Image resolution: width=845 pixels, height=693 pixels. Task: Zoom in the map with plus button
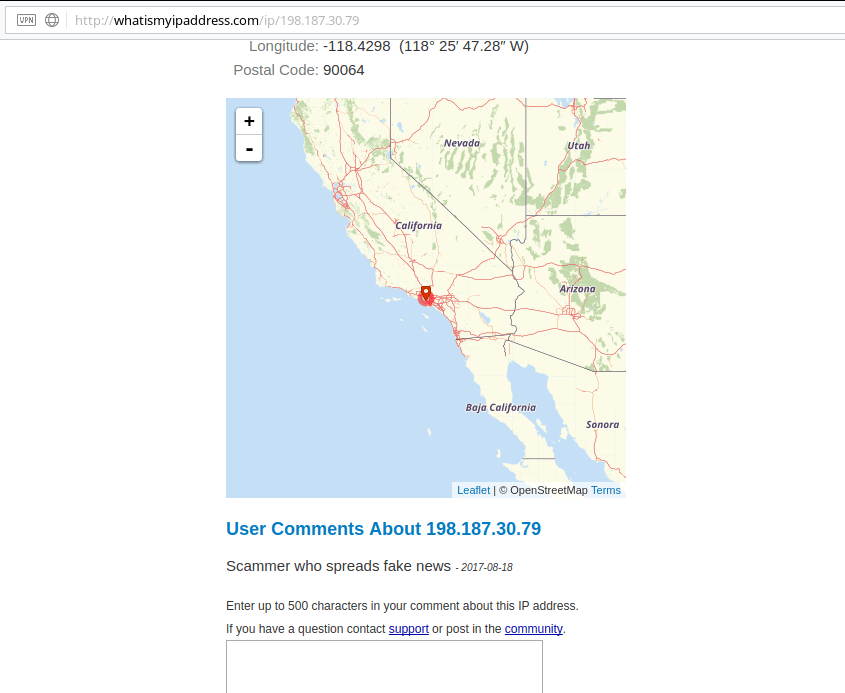click(249, 121)
